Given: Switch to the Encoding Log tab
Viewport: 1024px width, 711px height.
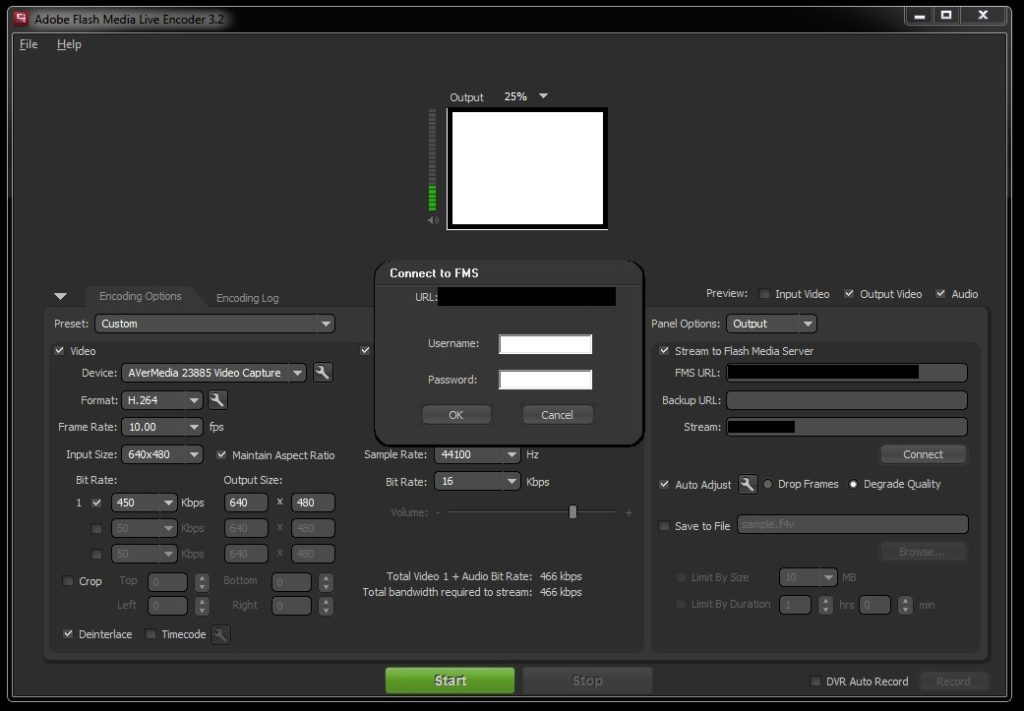Looking at the screenshot, I should click(248, 298).
